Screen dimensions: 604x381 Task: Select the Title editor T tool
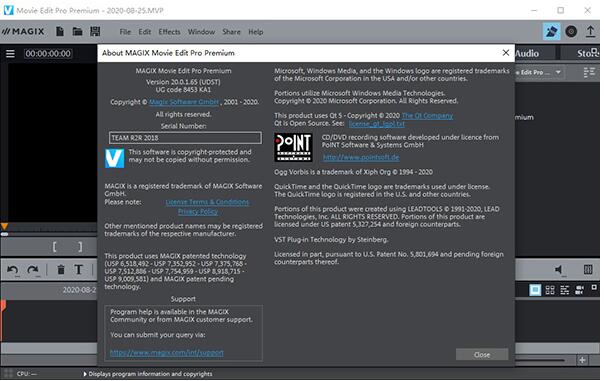[79, 269]
